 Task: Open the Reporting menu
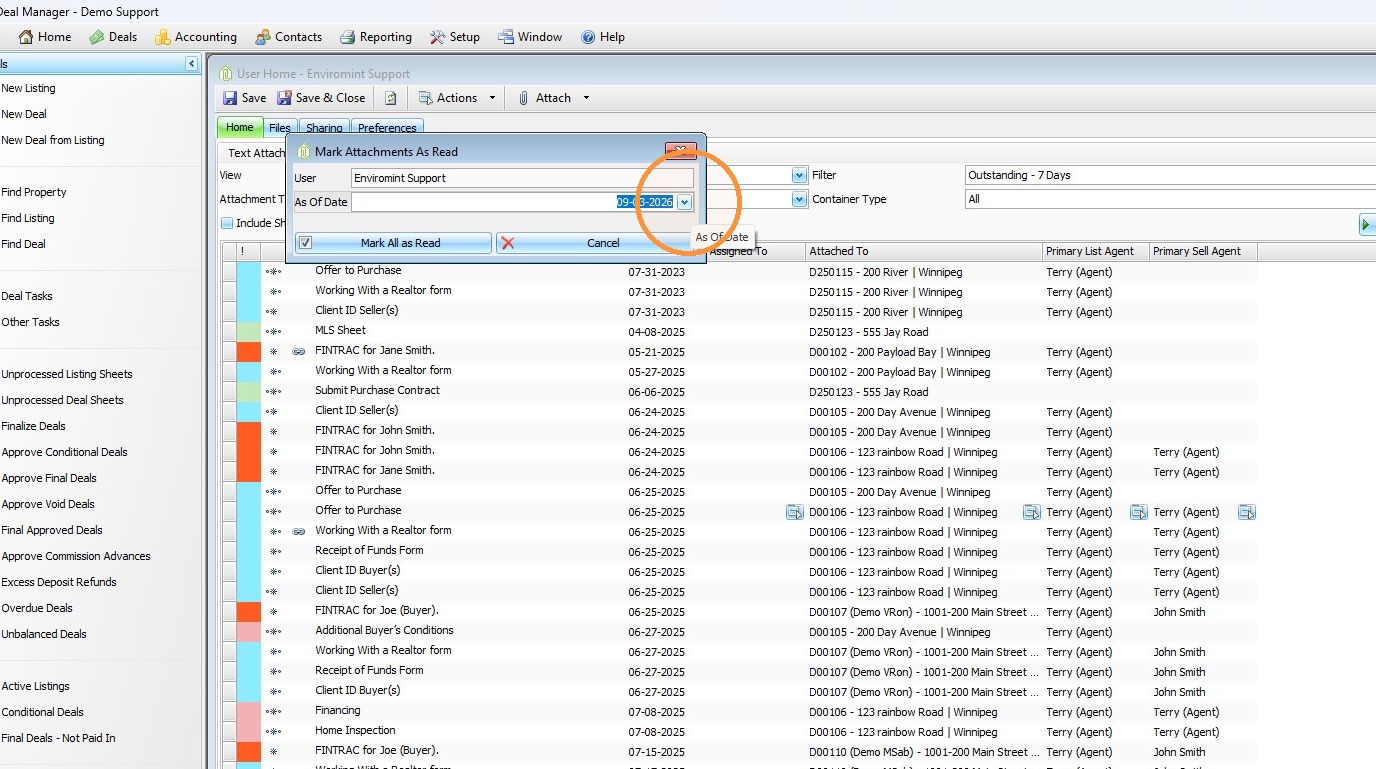tap(376, 37)
